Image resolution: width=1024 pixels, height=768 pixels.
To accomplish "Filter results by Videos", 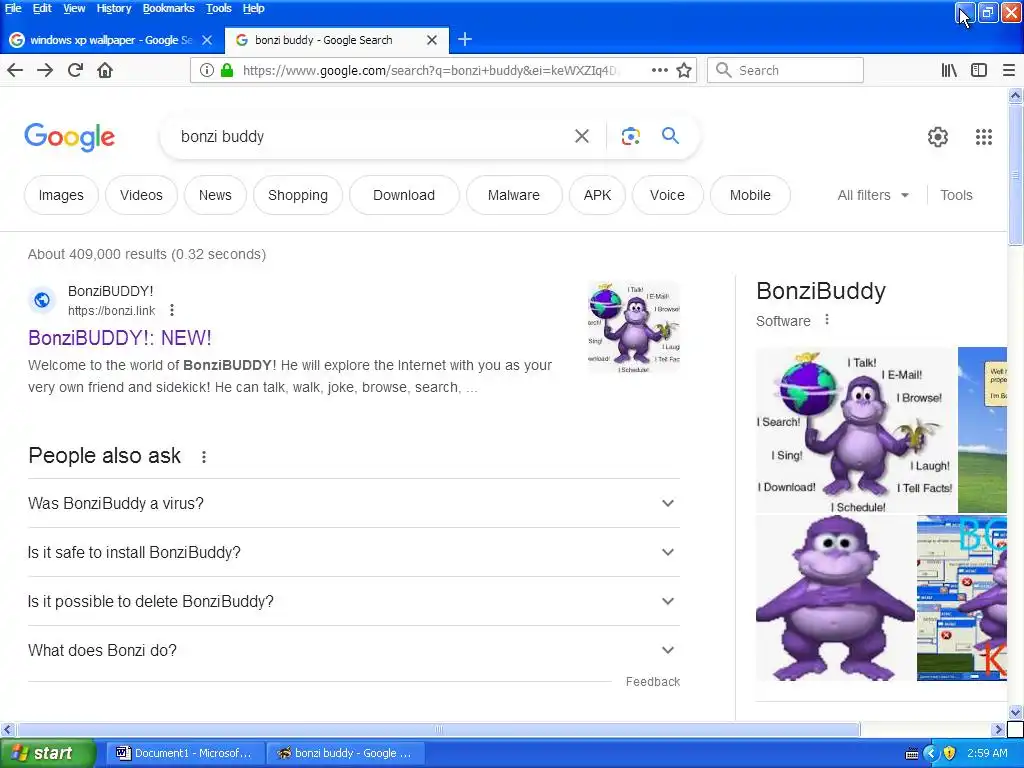I will (x=141, y=195).
